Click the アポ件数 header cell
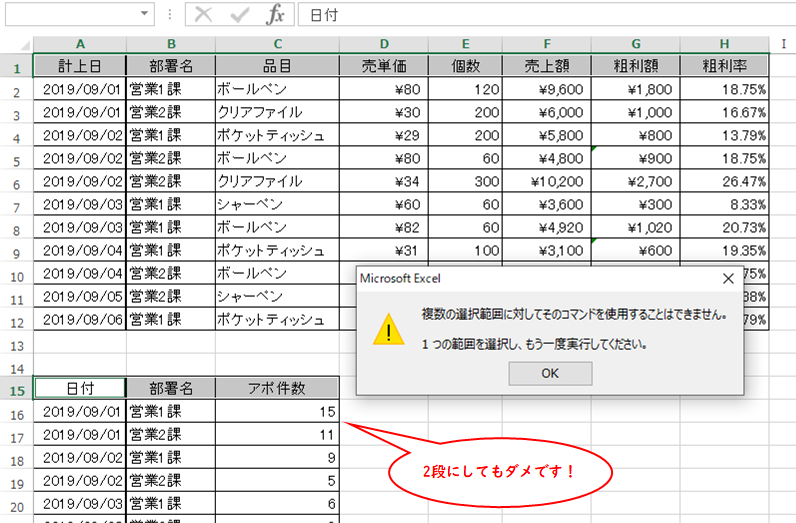 tap(277, 388)
